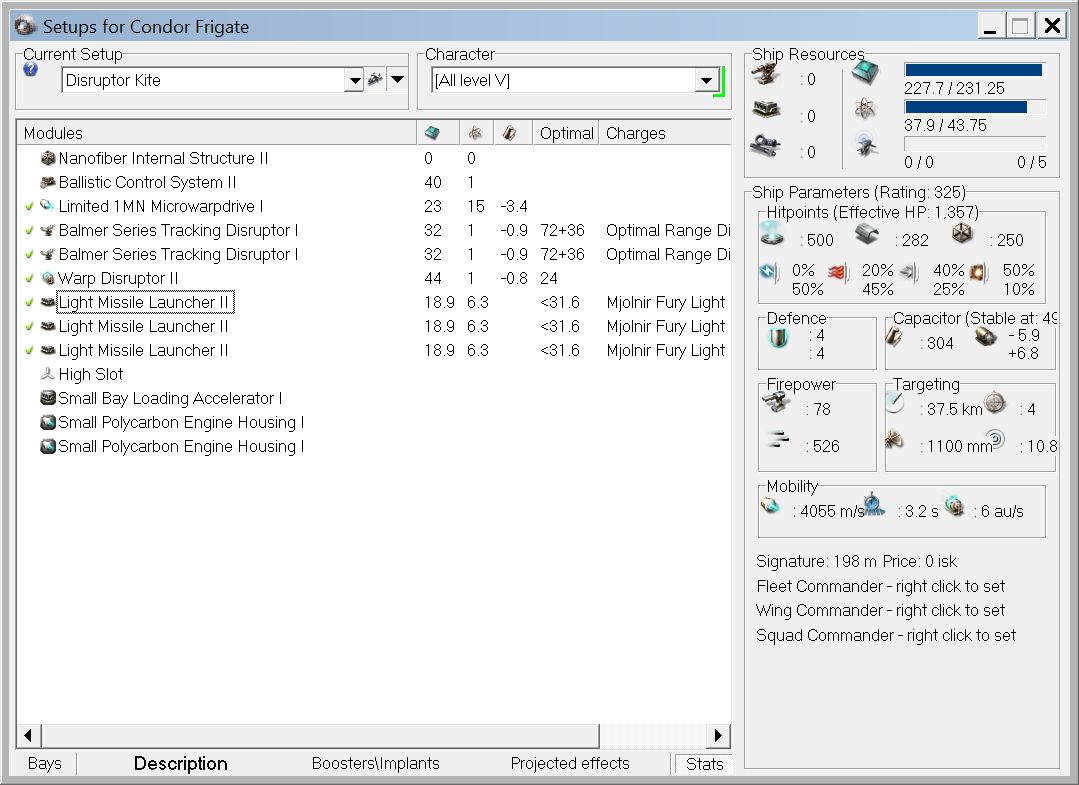Viewport: 1079px width, 785px height.
Task: Open the Description tab
Action: [x=180, y=763]
